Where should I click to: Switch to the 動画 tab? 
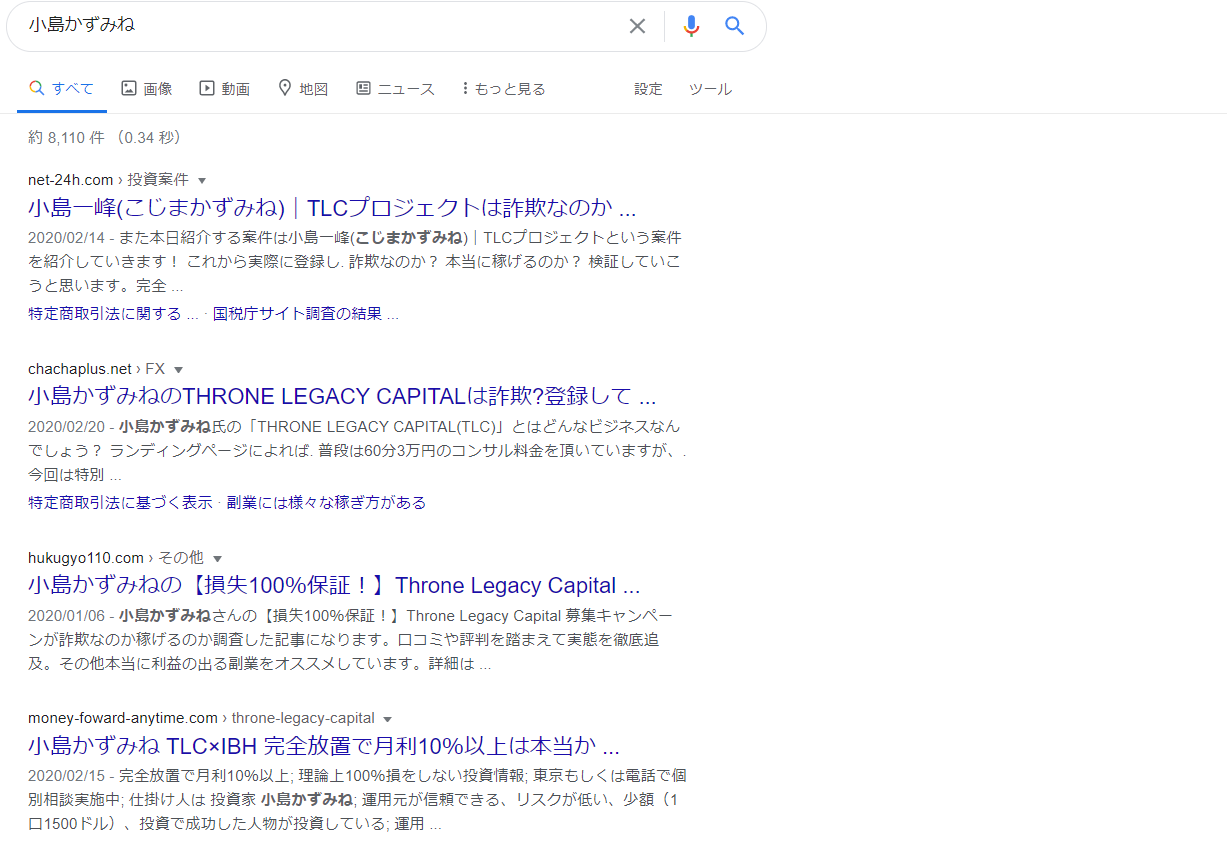[225, 89]
